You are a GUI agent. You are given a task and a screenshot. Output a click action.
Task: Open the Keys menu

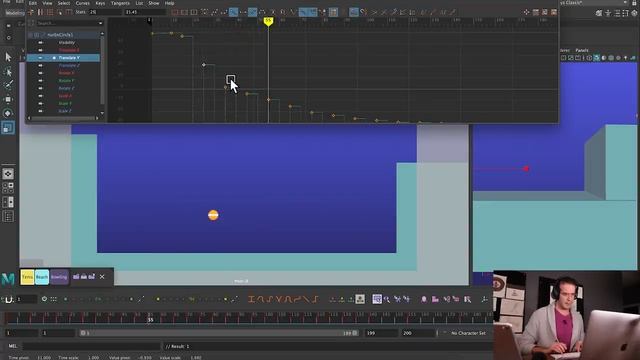pos(100,3)
